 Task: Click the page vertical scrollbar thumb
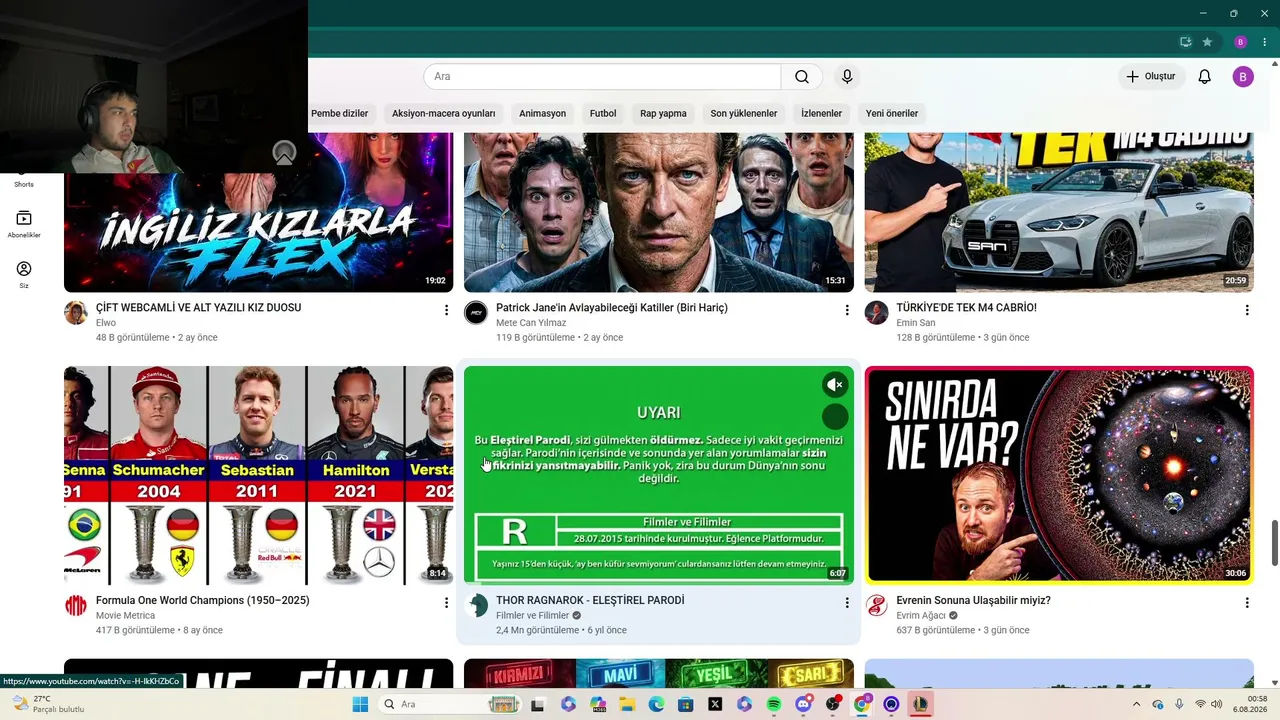[1274, 543]
